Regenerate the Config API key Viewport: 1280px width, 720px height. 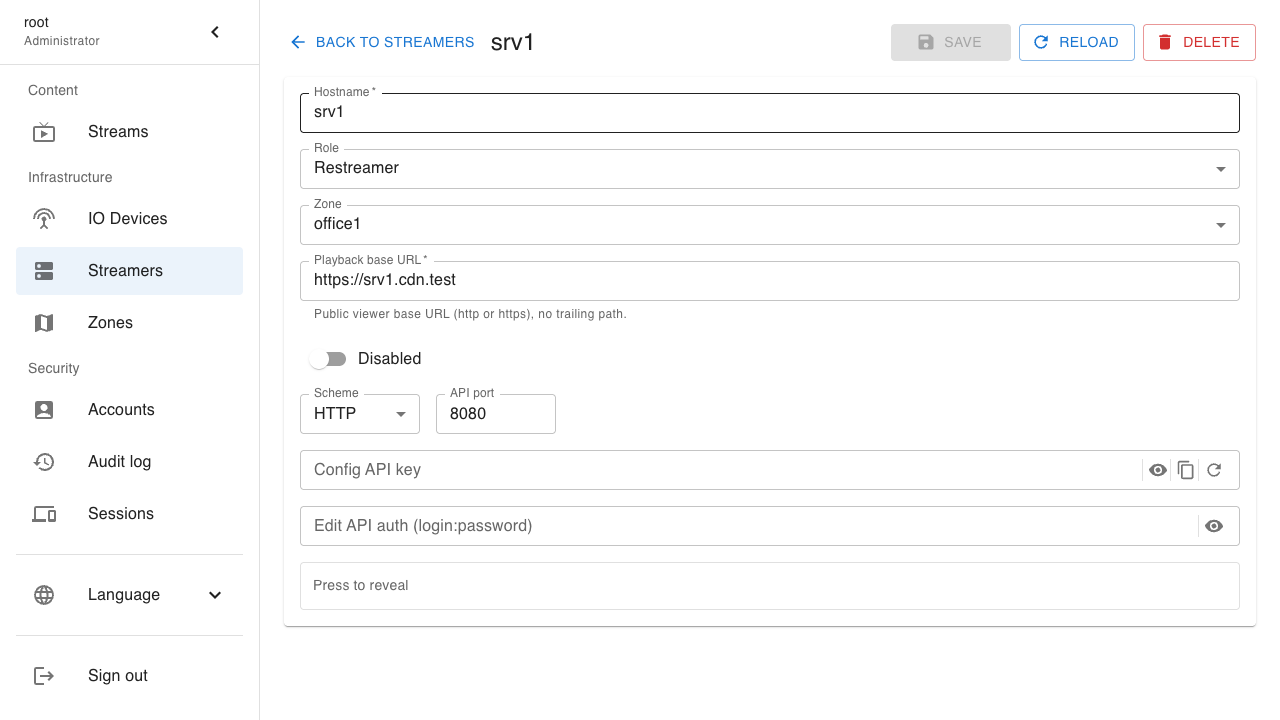1215,469
